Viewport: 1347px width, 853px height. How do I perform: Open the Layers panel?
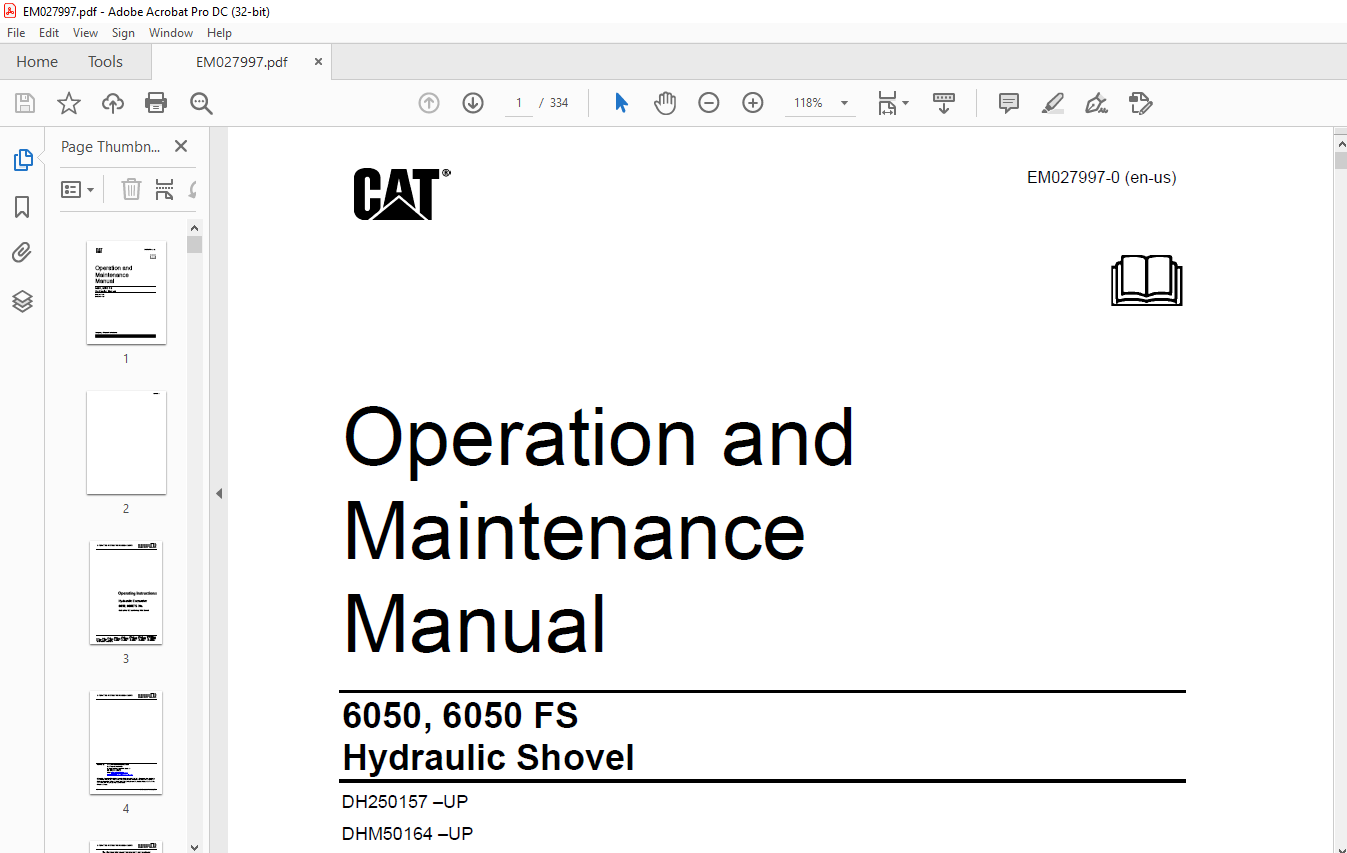point(22,301)
